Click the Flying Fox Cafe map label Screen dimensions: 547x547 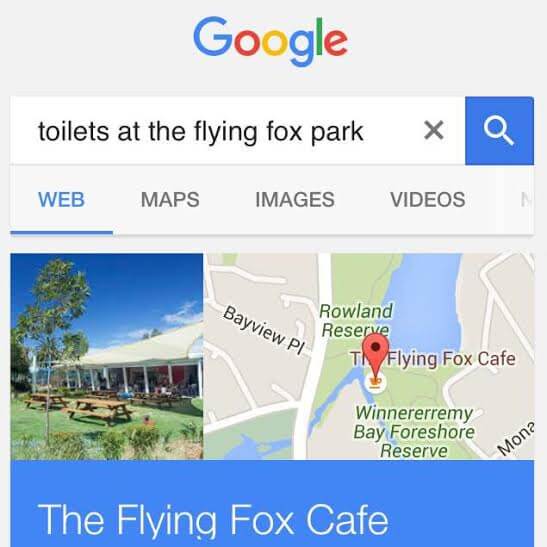pyautogui.click(x=433, y=359)
